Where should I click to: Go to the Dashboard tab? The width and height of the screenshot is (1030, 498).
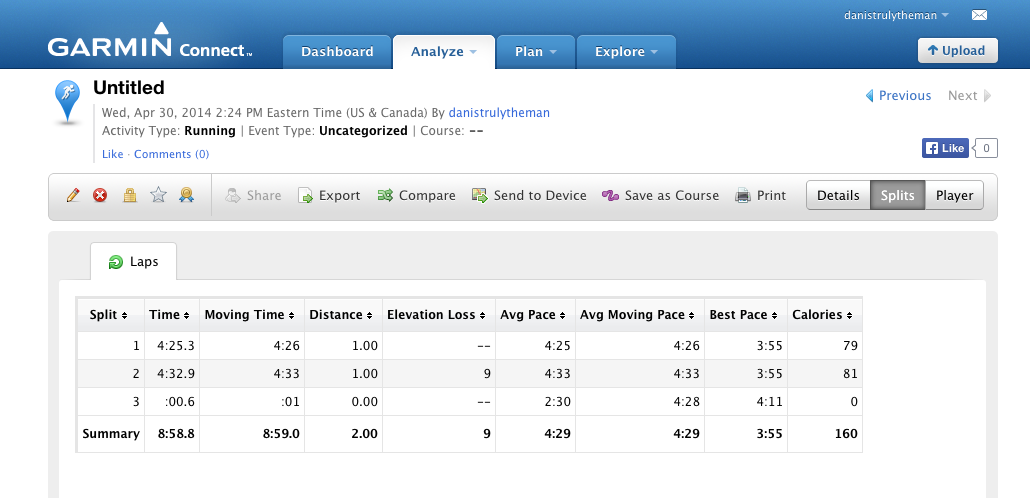pyautogui.click(x=337, y=52)
